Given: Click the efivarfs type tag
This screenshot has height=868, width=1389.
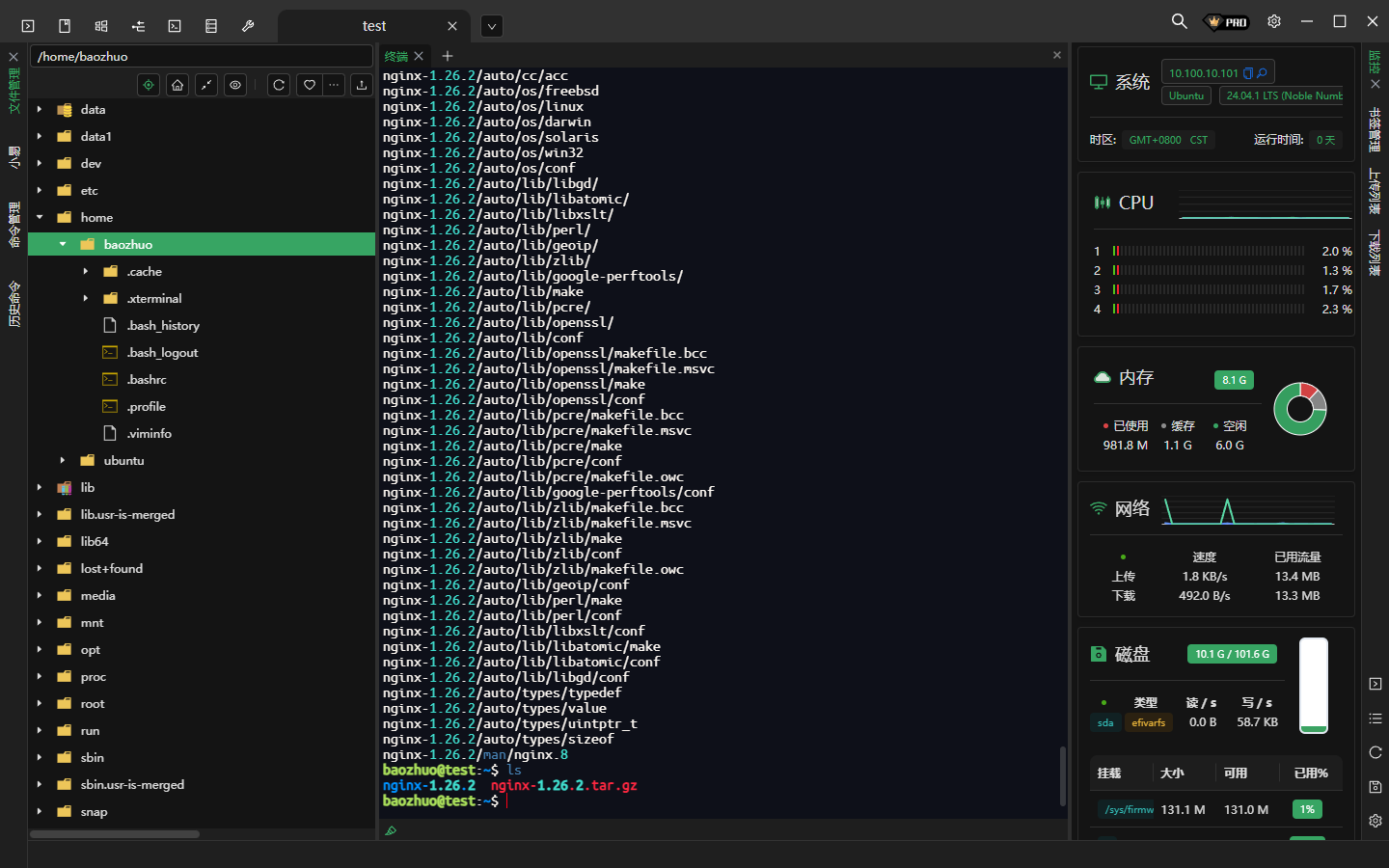Looking at the screenshot, I should click(1149, 722).
